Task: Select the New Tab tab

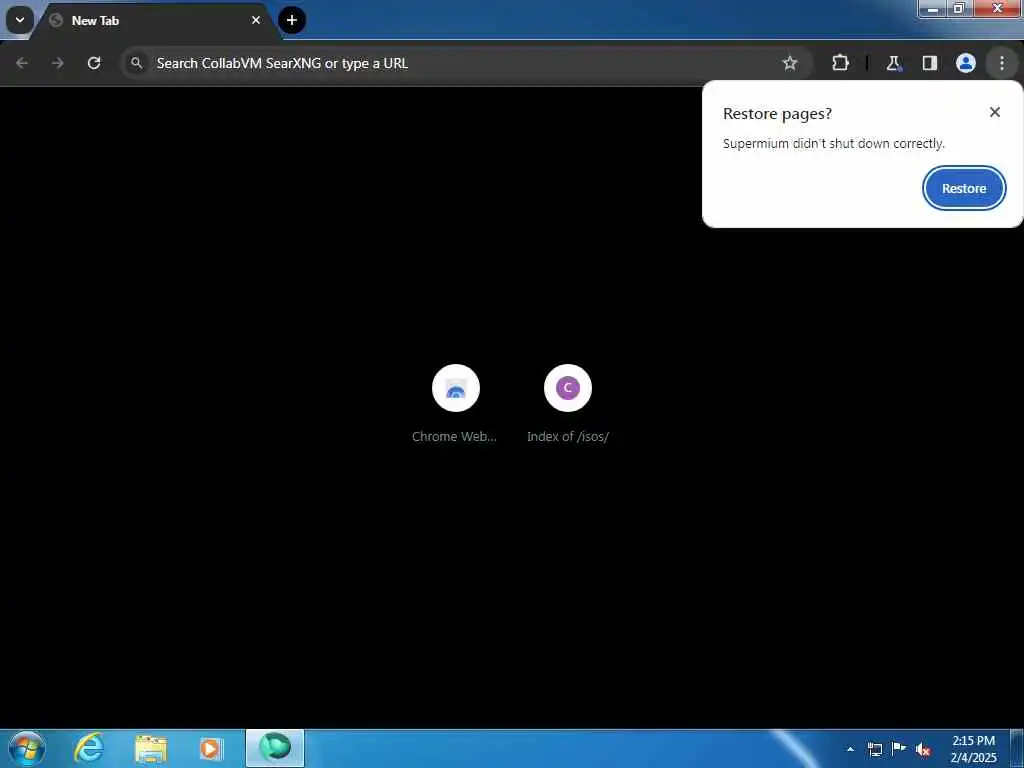Action: coord(157,21)
